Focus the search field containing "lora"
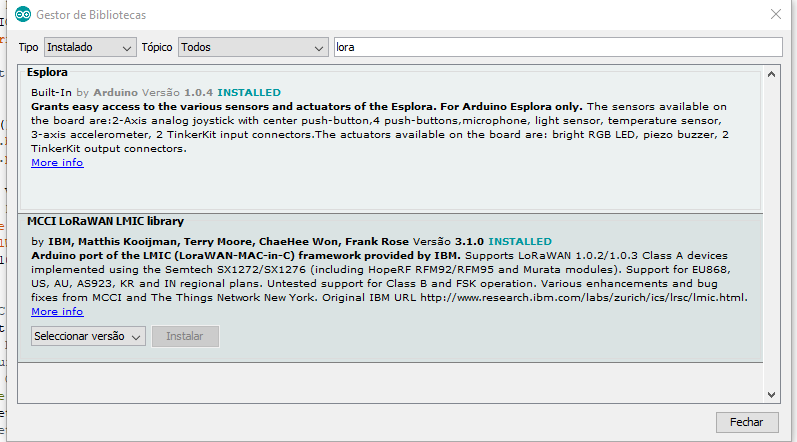 557,47
